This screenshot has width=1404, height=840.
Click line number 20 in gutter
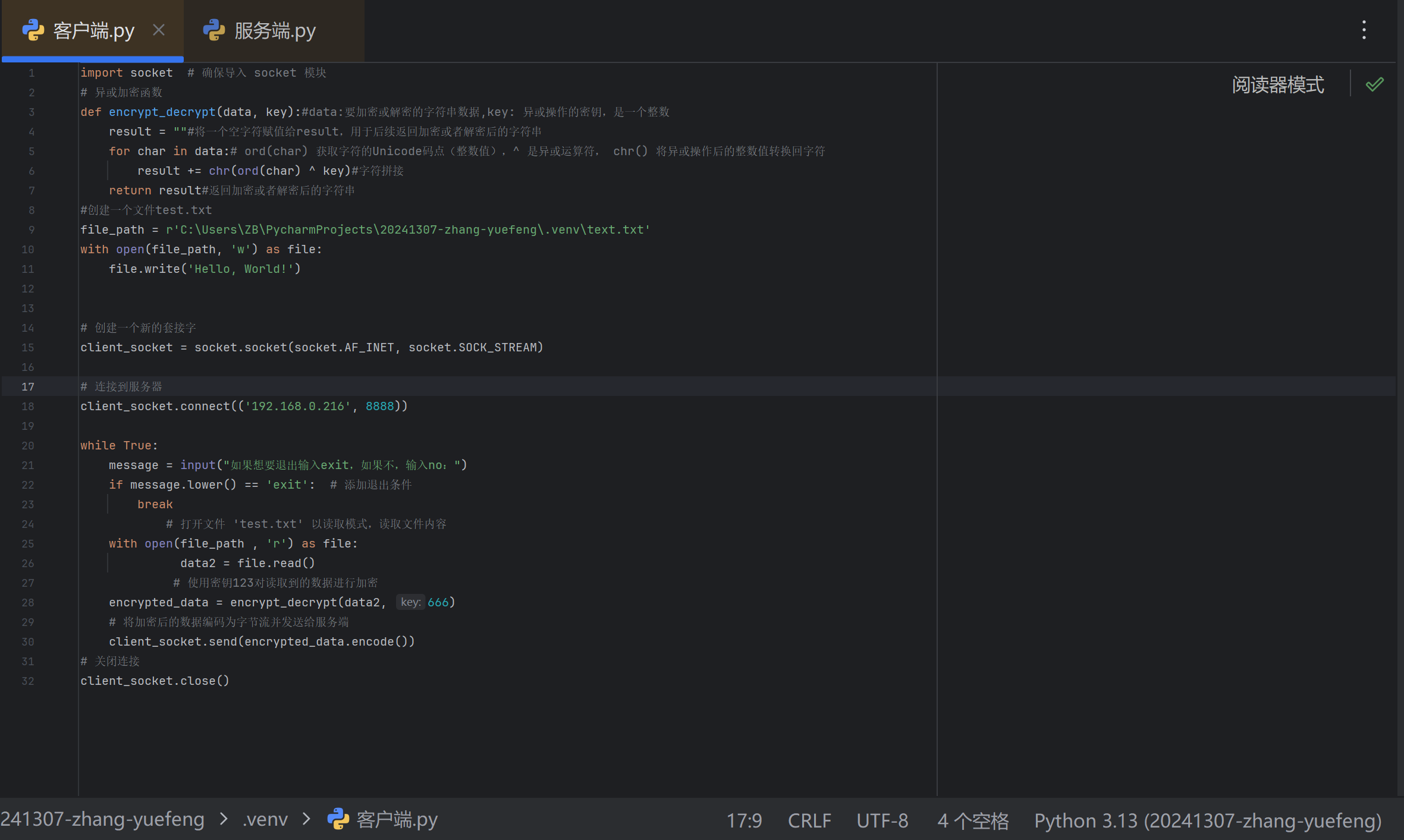click(x=28, y=445)
